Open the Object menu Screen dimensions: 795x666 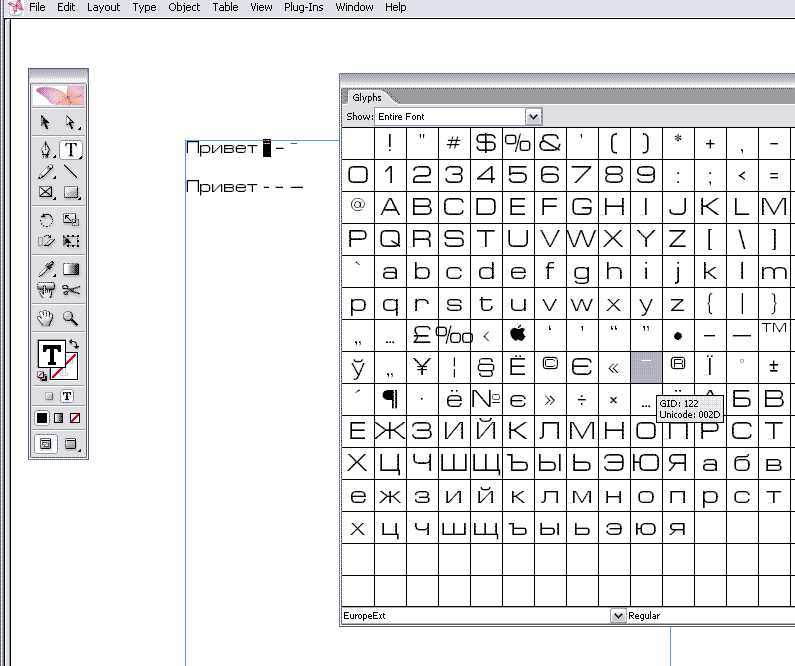pos(184,7)
